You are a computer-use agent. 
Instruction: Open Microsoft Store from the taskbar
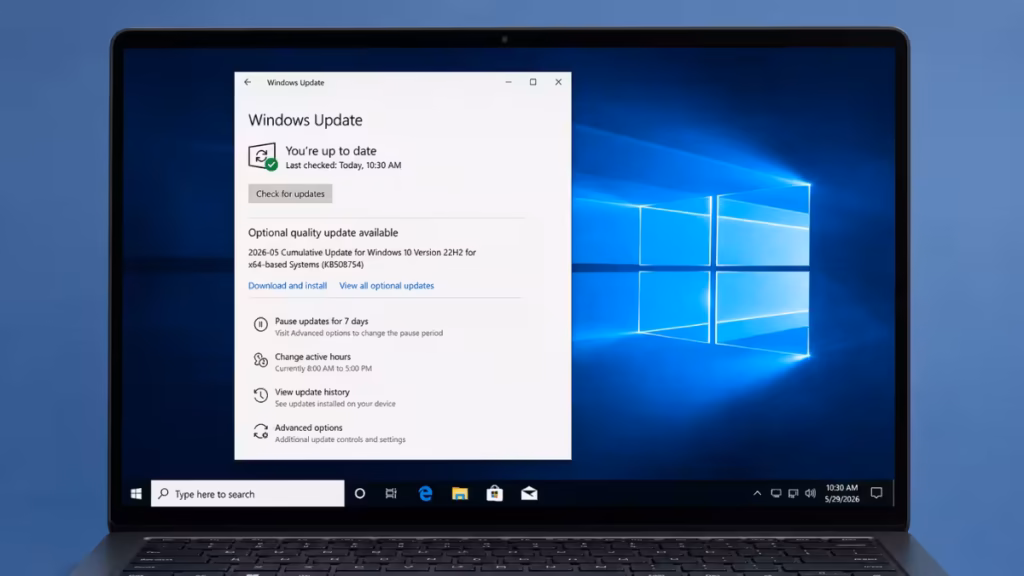494,494
